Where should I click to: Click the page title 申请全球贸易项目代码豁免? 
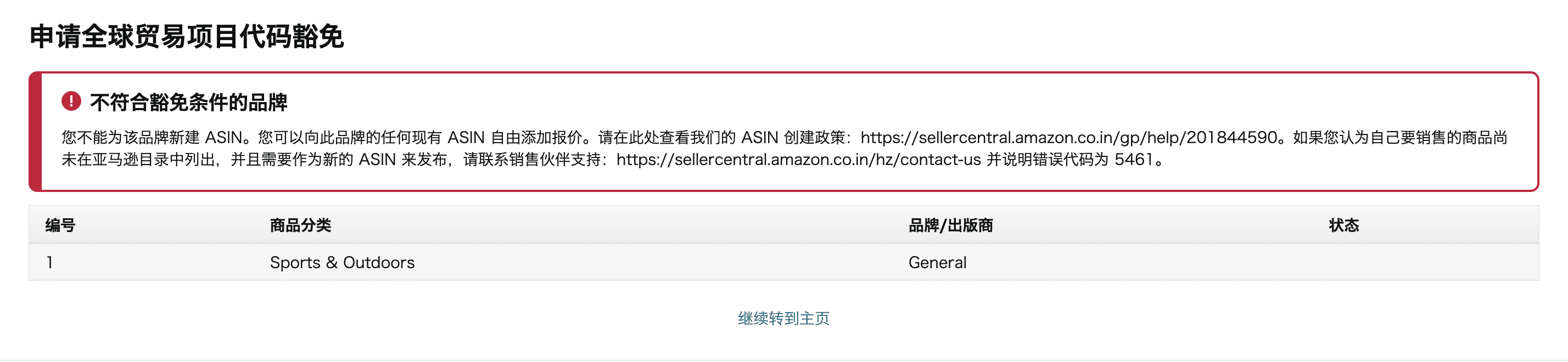pos(189,37)
